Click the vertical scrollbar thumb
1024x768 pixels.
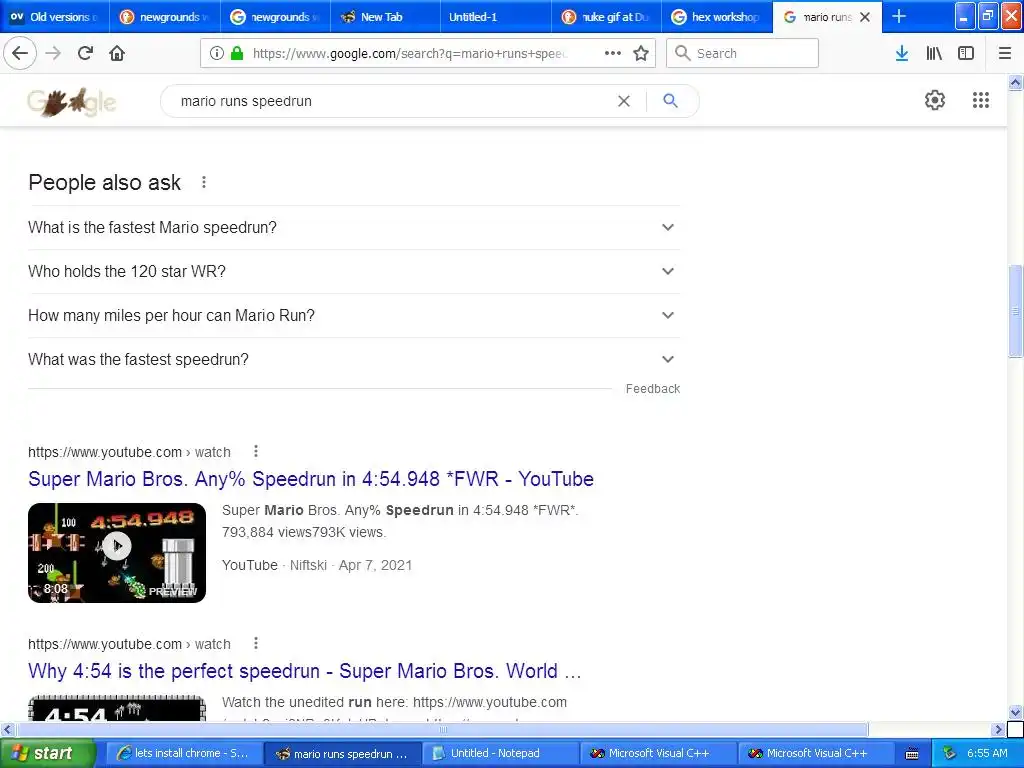(x=1015, y=311)
